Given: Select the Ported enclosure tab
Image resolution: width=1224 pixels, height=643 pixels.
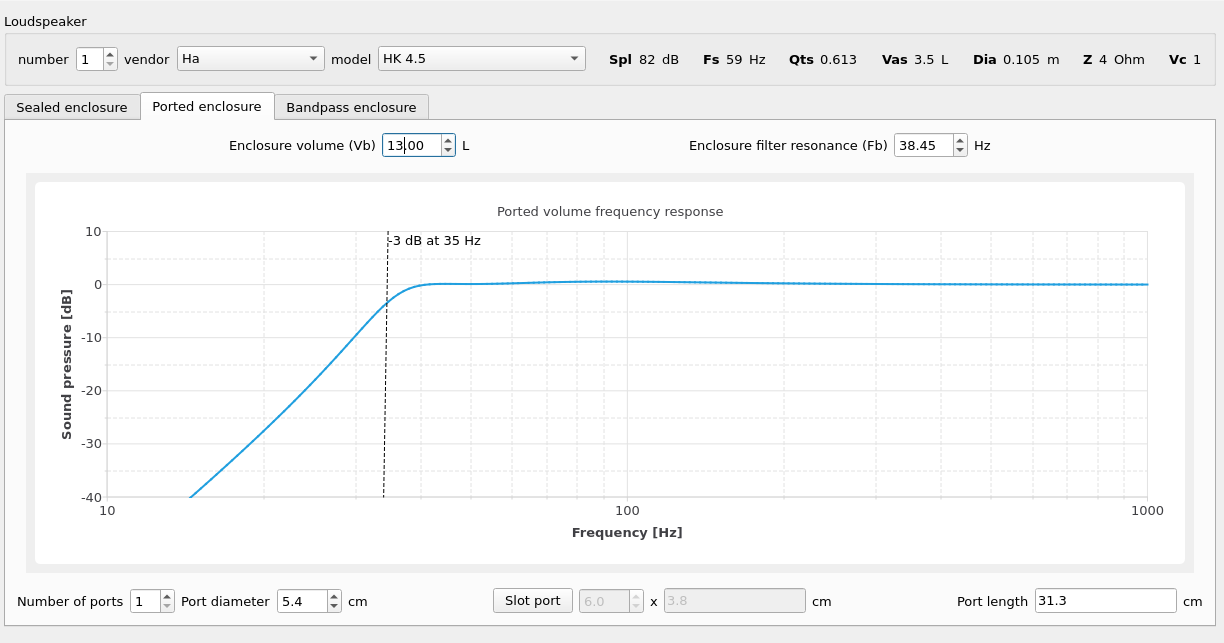Looking at the screenshot, I should click(x=207, y=107).
